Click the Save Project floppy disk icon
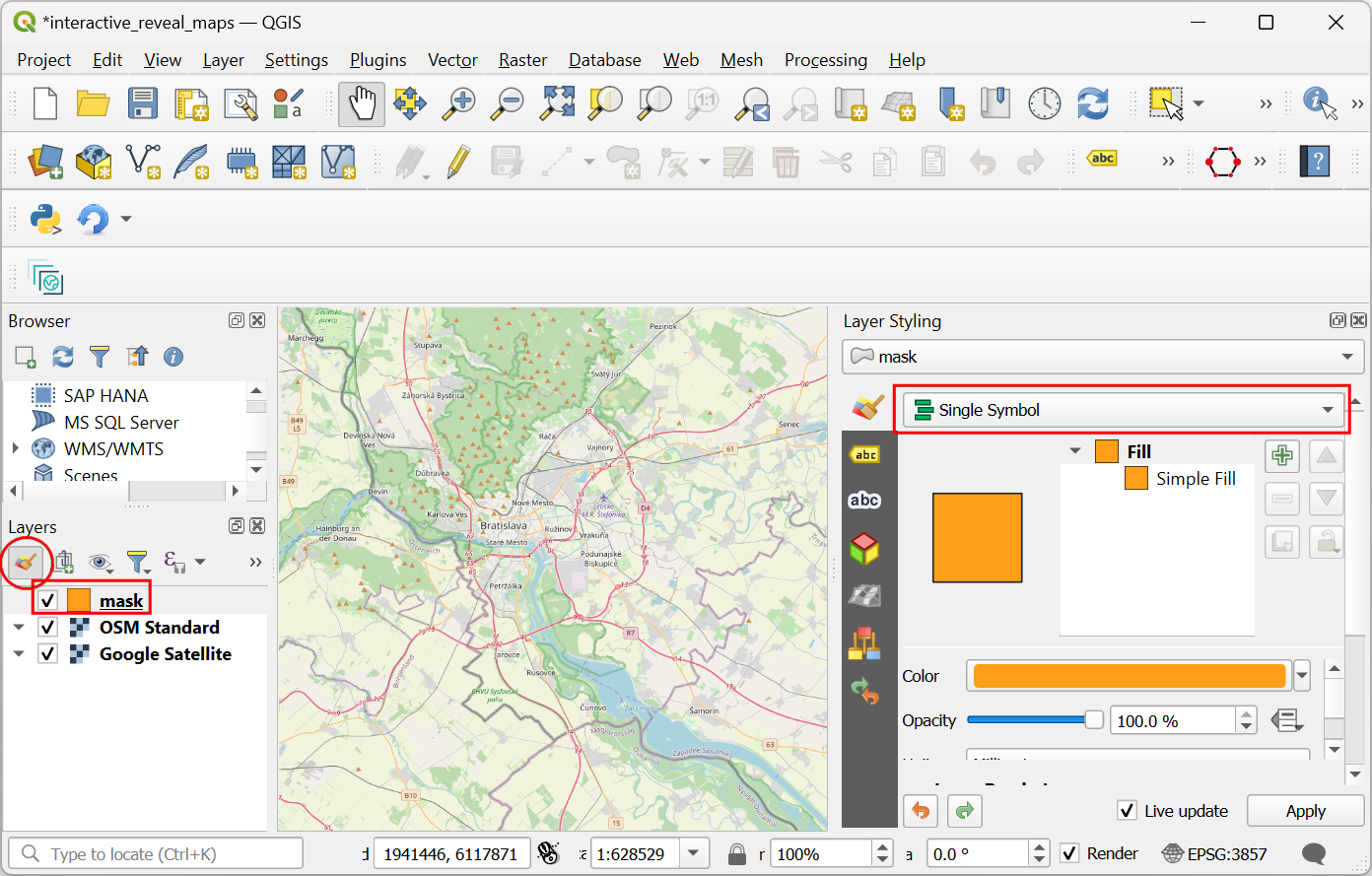 [142, 103]
